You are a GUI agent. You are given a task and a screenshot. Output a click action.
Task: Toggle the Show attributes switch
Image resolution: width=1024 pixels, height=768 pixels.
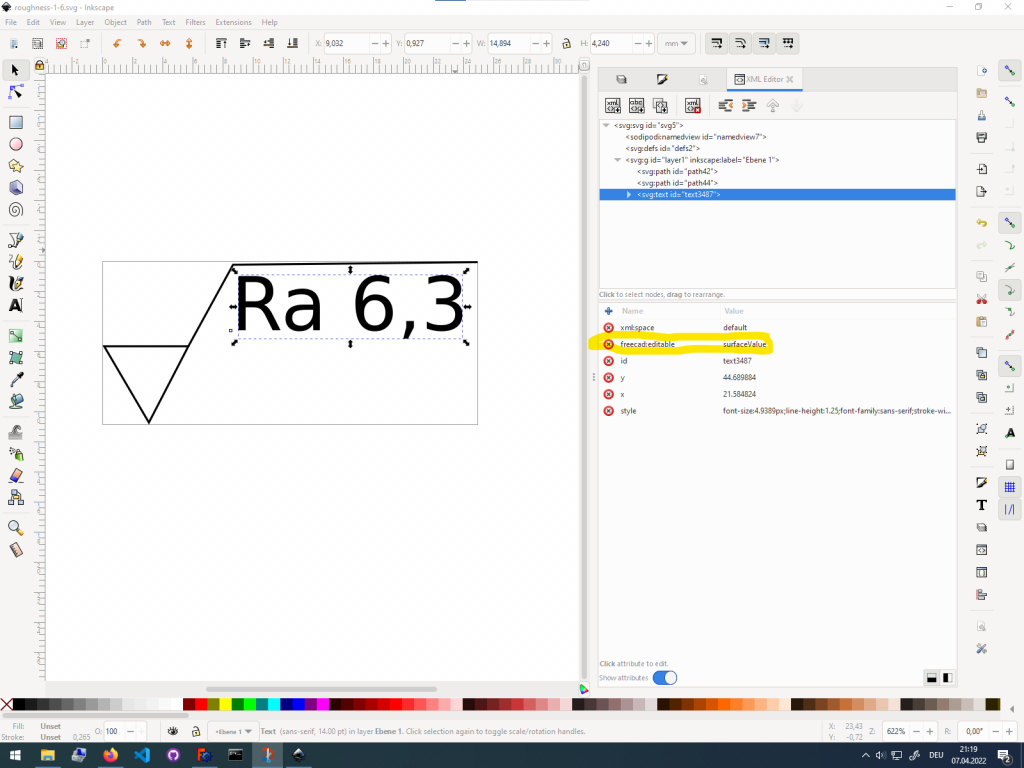point(665,677)
